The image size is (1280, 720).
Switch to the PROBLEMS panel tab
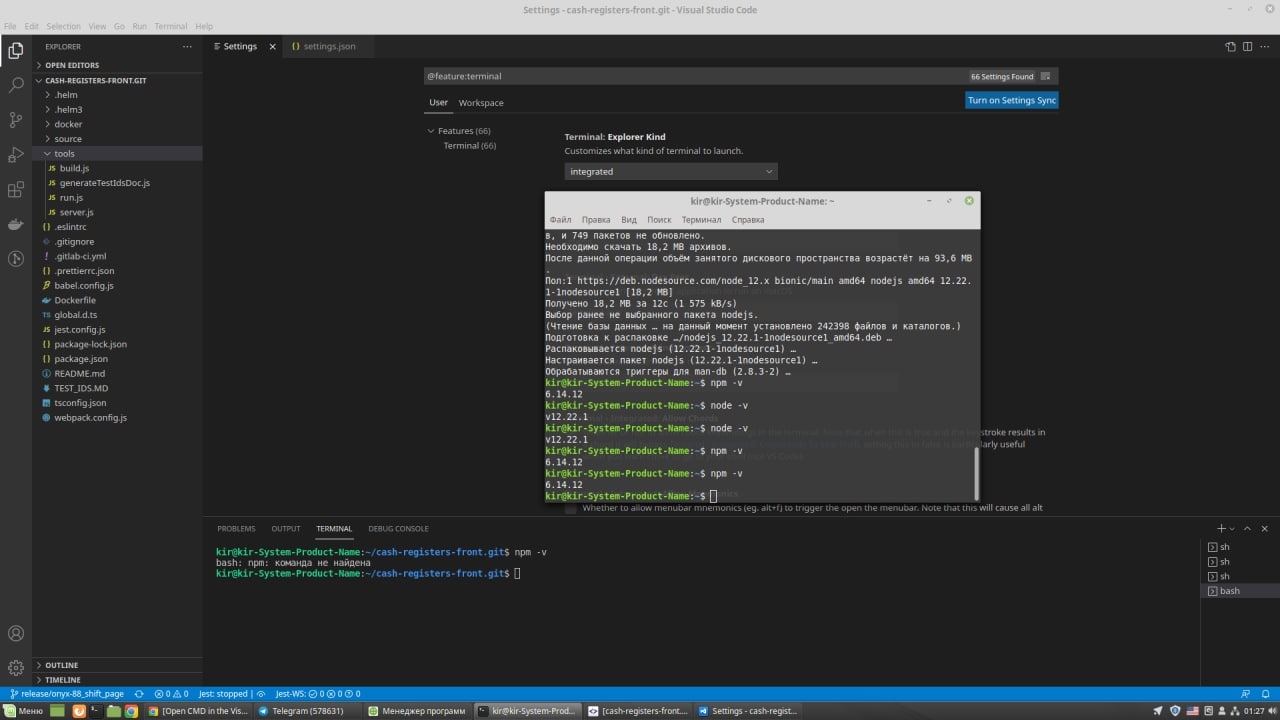236,529
